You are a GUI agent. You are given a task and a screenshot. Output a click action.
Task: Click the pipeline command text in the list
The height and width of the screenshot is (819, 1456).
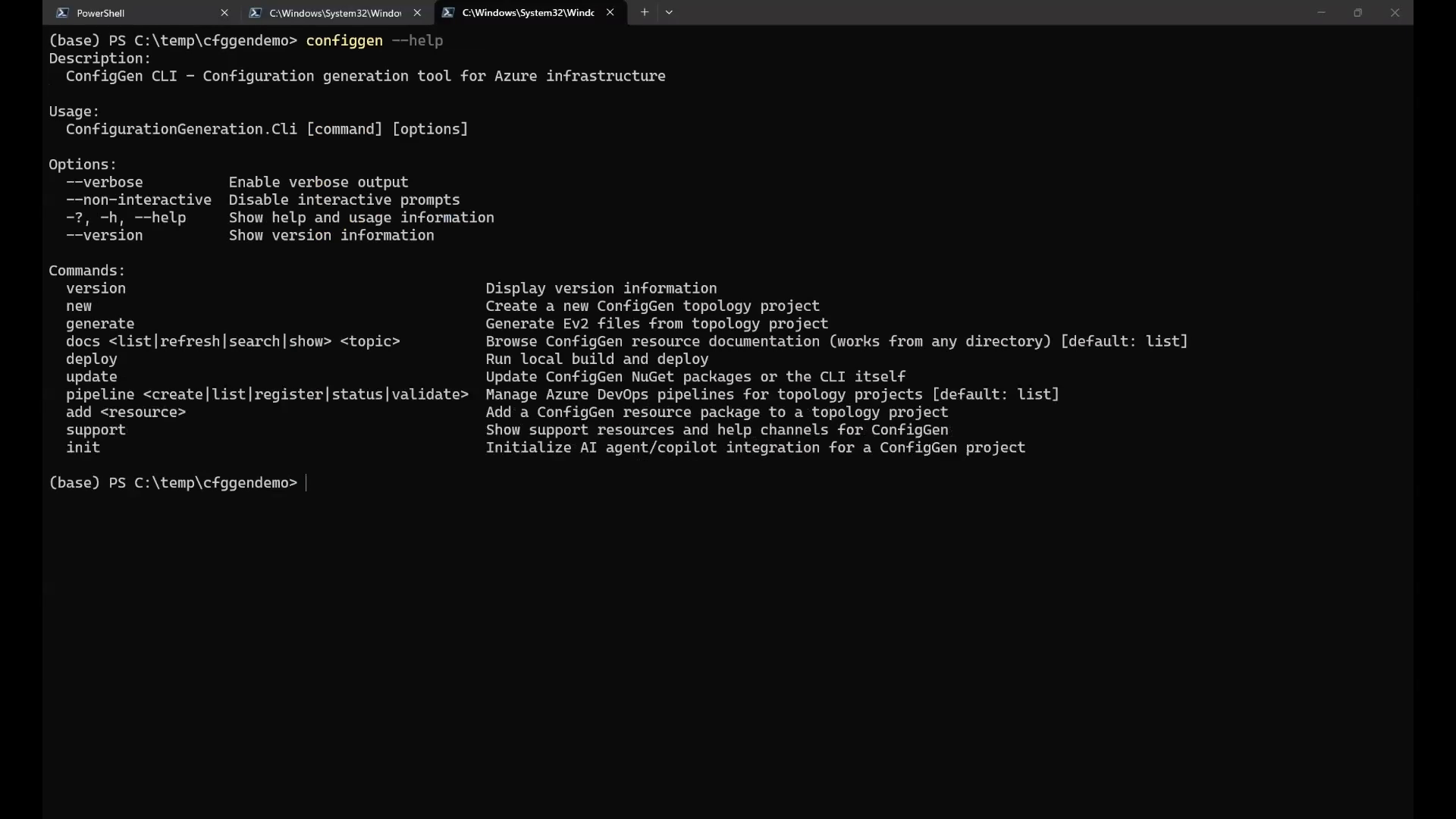pos(99,394)
